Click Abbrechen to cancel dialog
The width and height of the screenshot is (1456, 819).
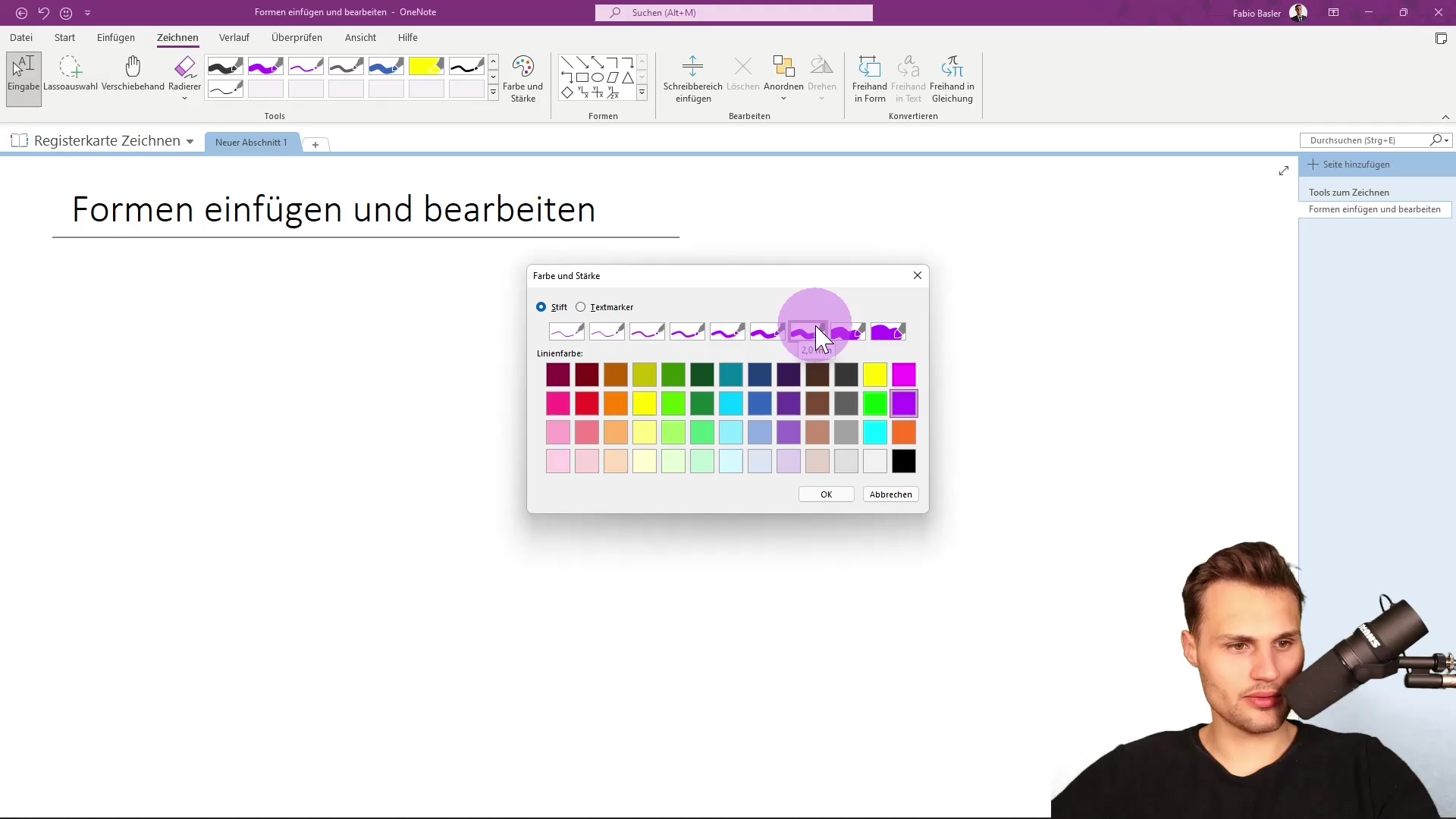tap(890, 494)
